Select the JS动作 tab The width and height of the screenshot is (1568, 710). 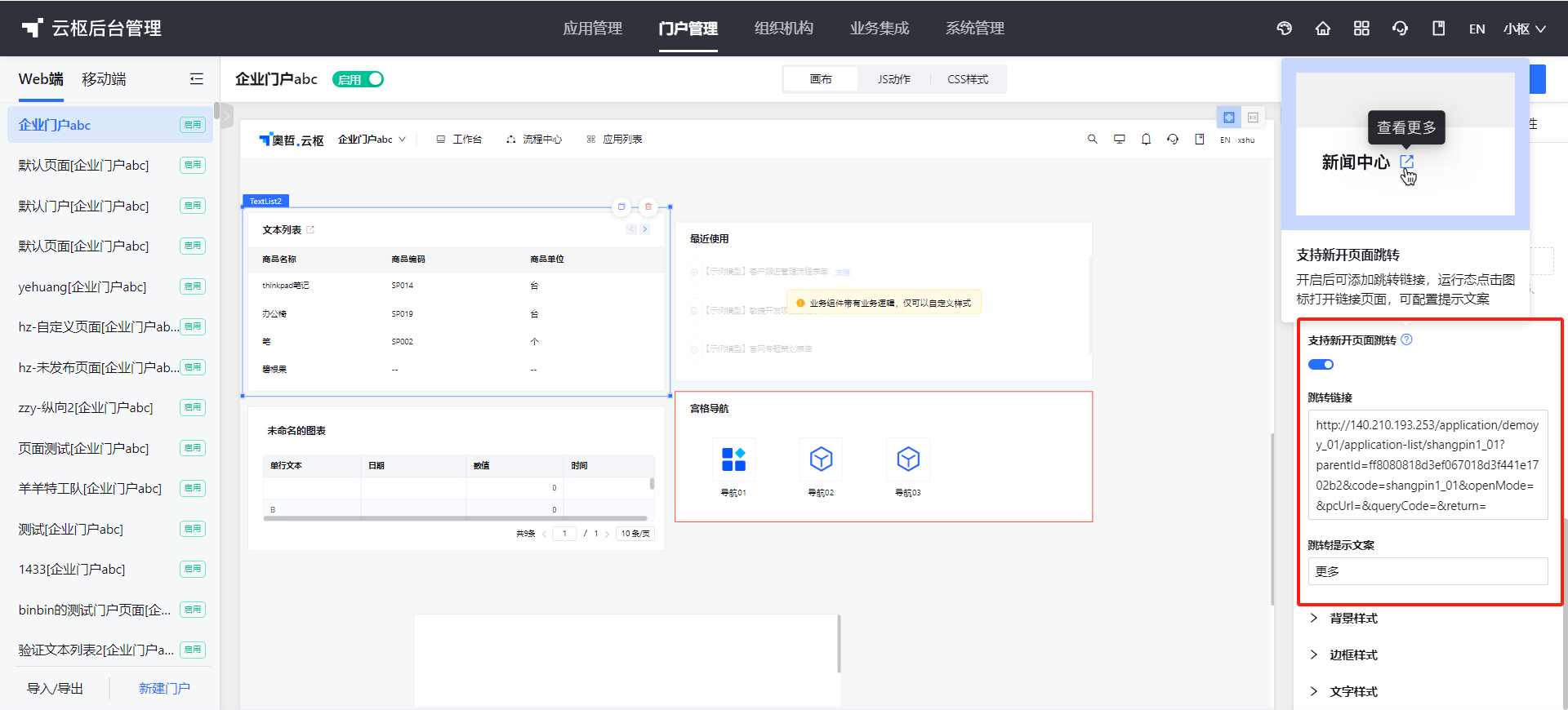894,79
